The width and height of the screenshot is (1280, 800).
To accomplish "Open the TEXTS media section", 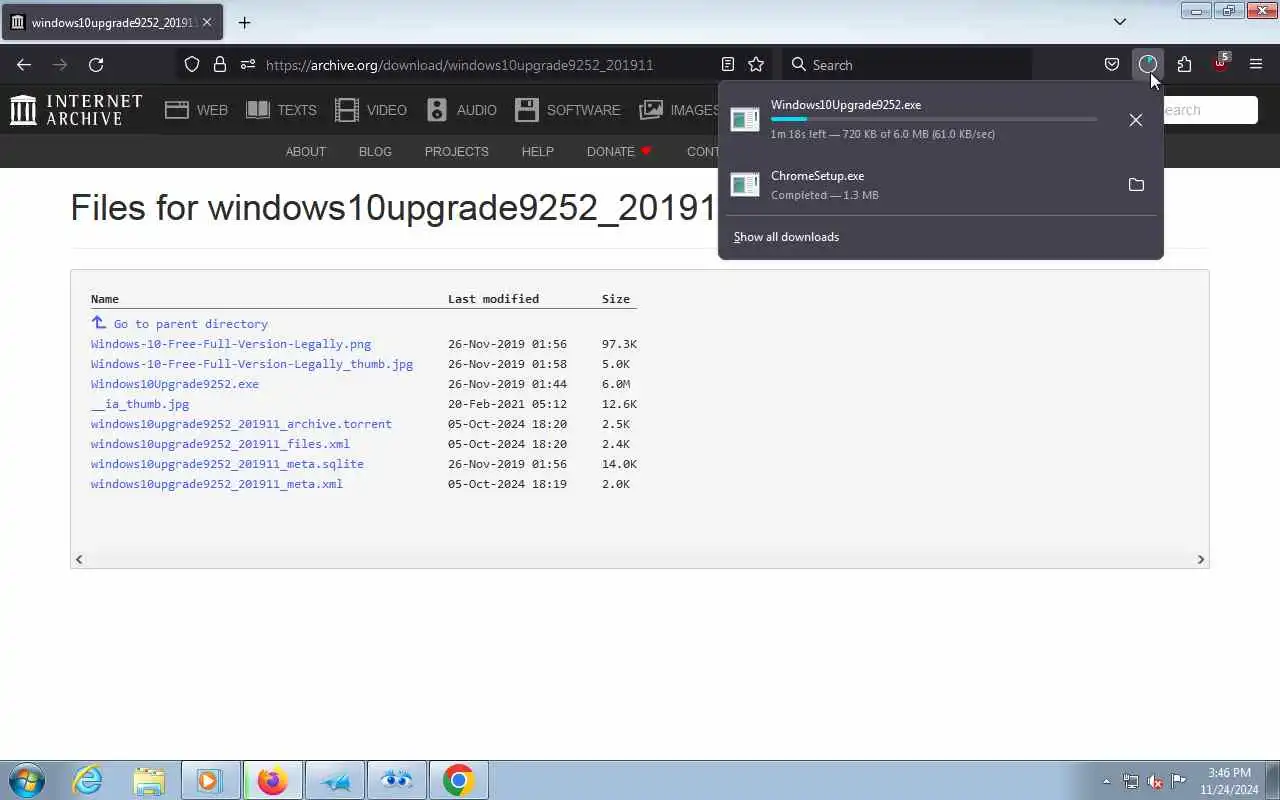I will (x=281, y=110).
